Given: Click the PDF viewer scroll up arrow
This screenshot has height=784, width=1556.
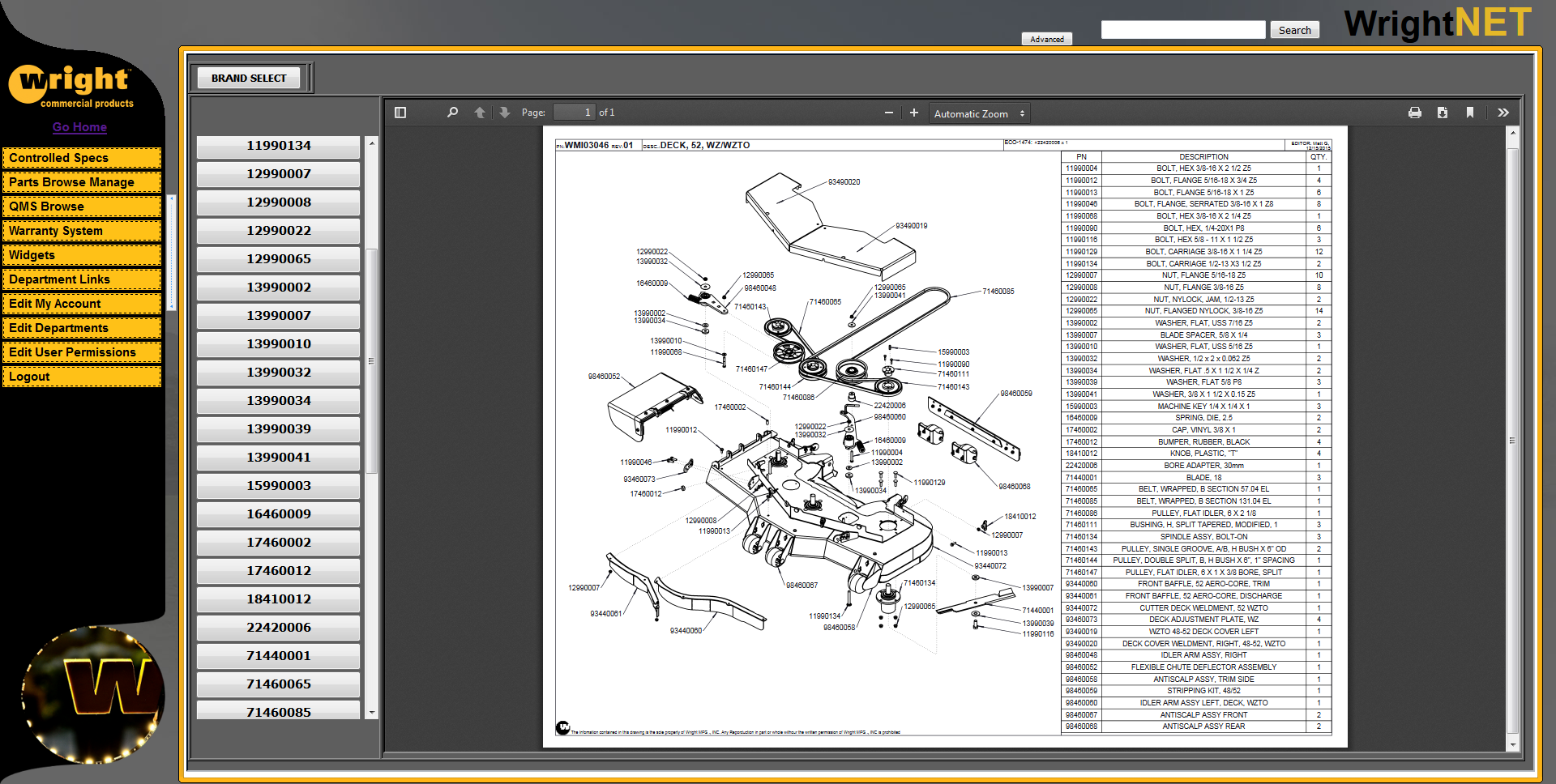Looking at the screenshot, I should tap(1512, 132).
